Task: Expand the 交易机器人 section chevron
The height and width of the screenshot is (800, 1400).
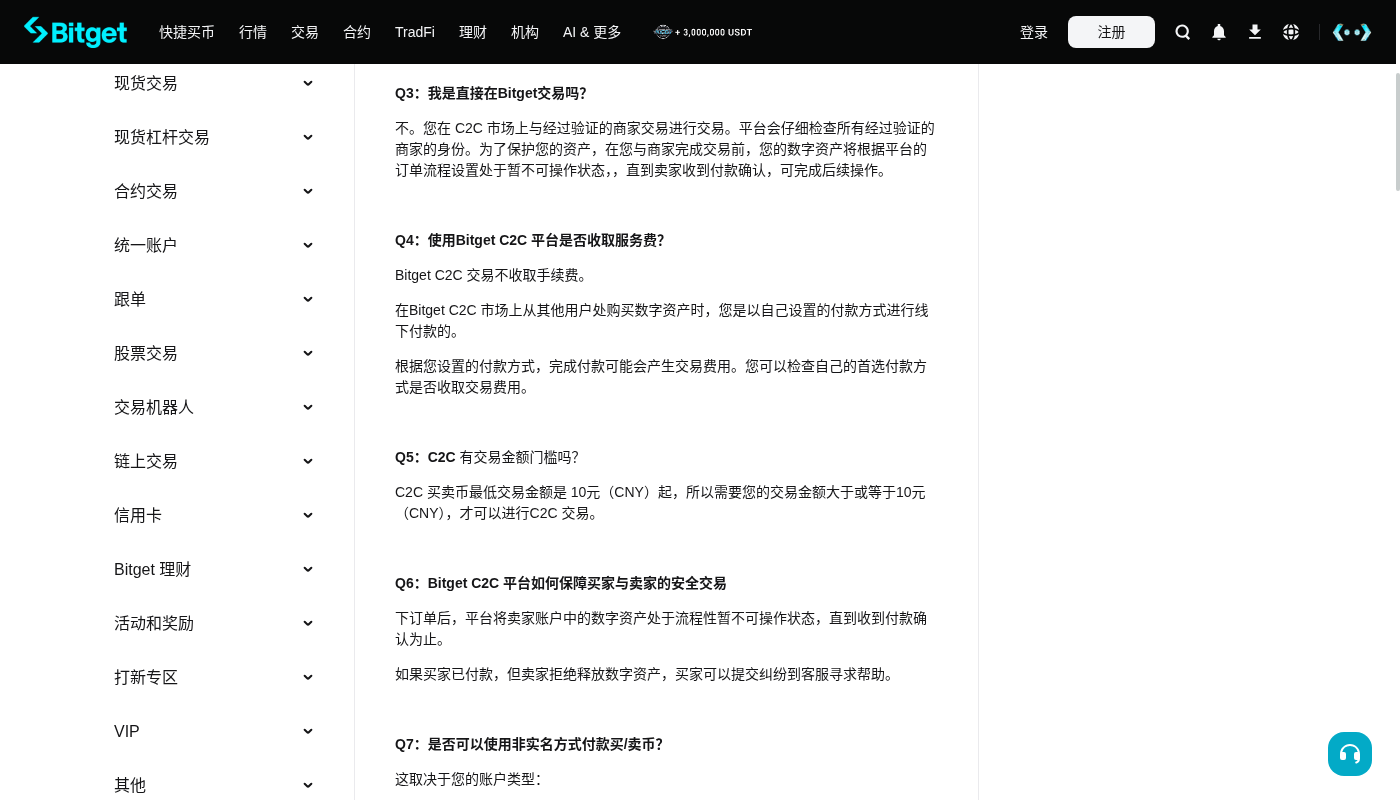Action: 308,407
